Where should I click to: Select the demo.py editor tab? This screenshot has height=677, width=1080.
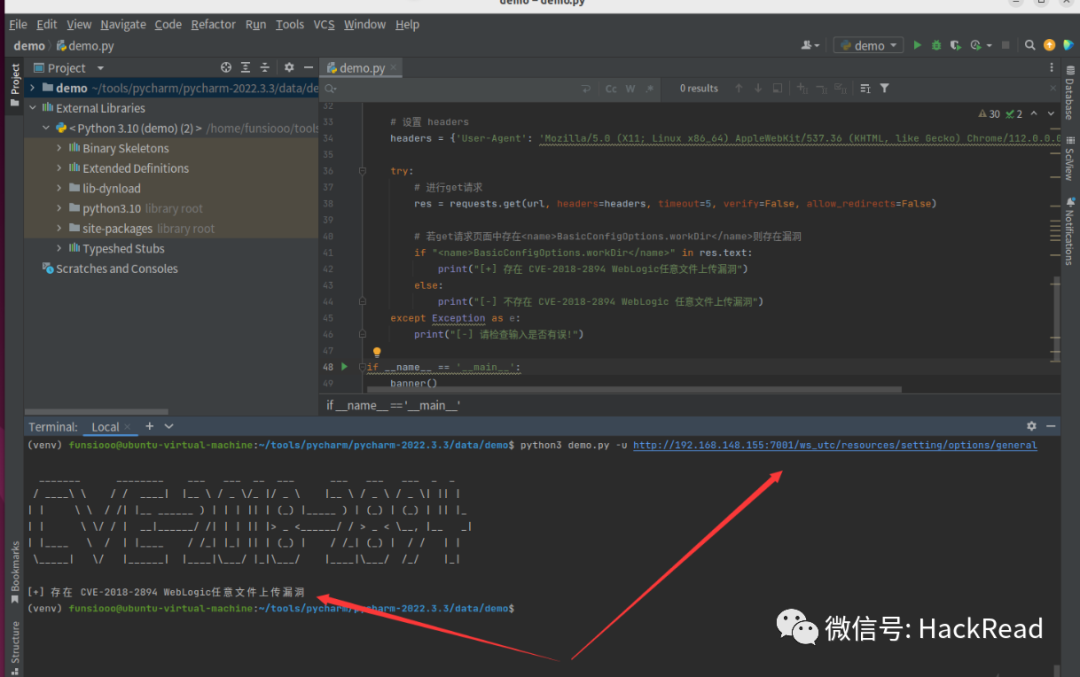[x=361, y=67]
